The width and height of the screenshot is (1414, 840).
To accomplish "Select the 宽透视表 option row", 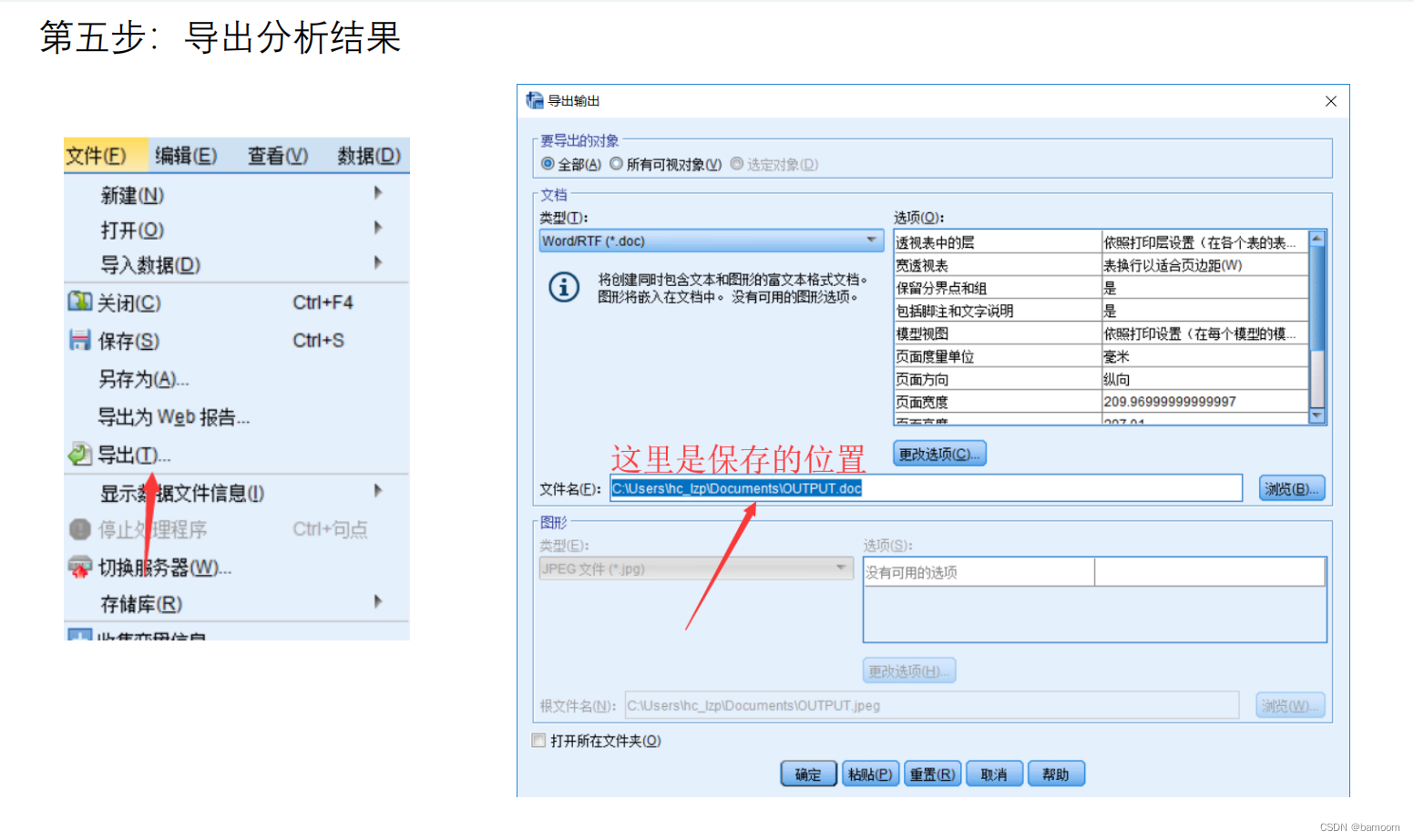I will pos(1101,265).
